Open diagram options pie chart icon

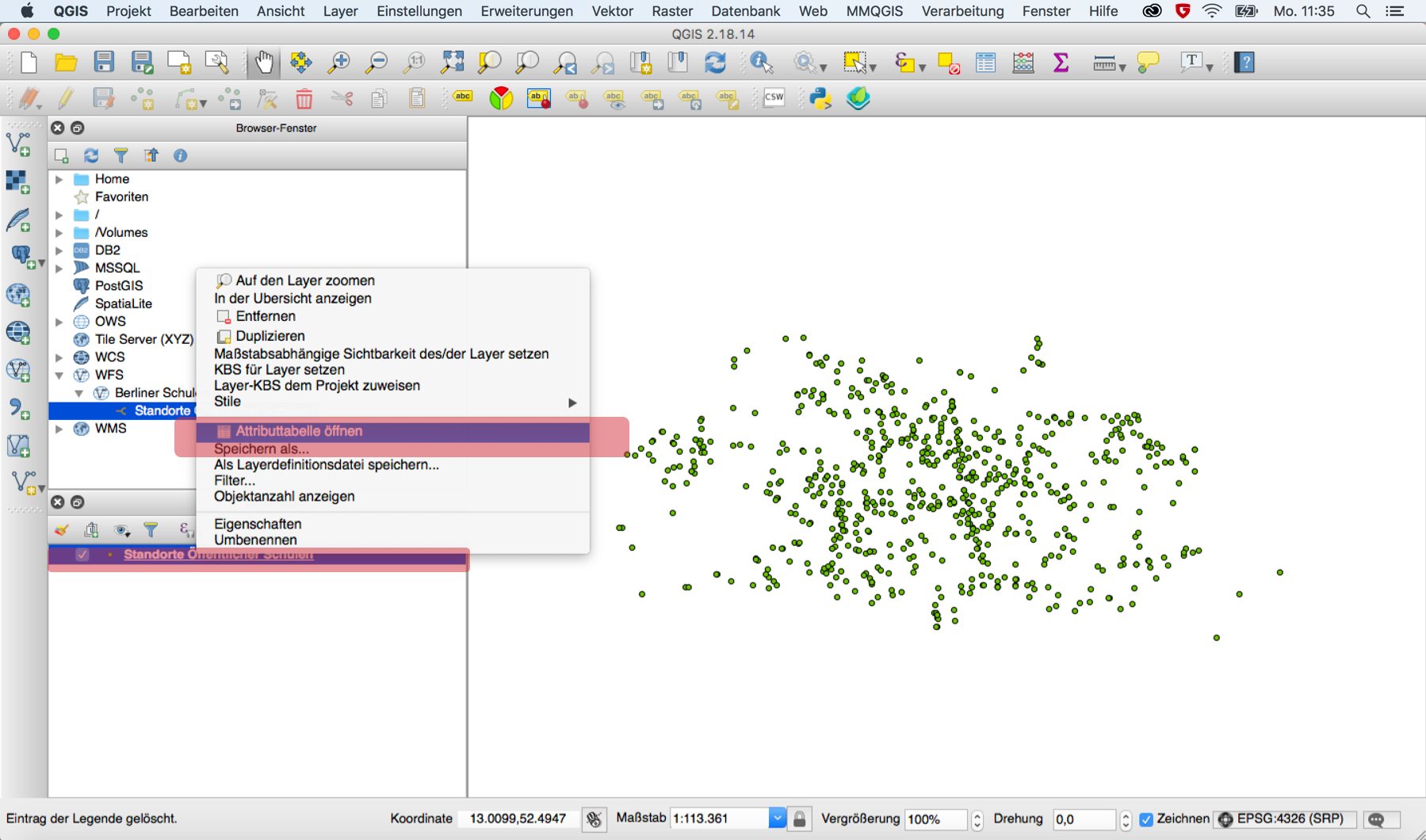click(x=501, y=98)
